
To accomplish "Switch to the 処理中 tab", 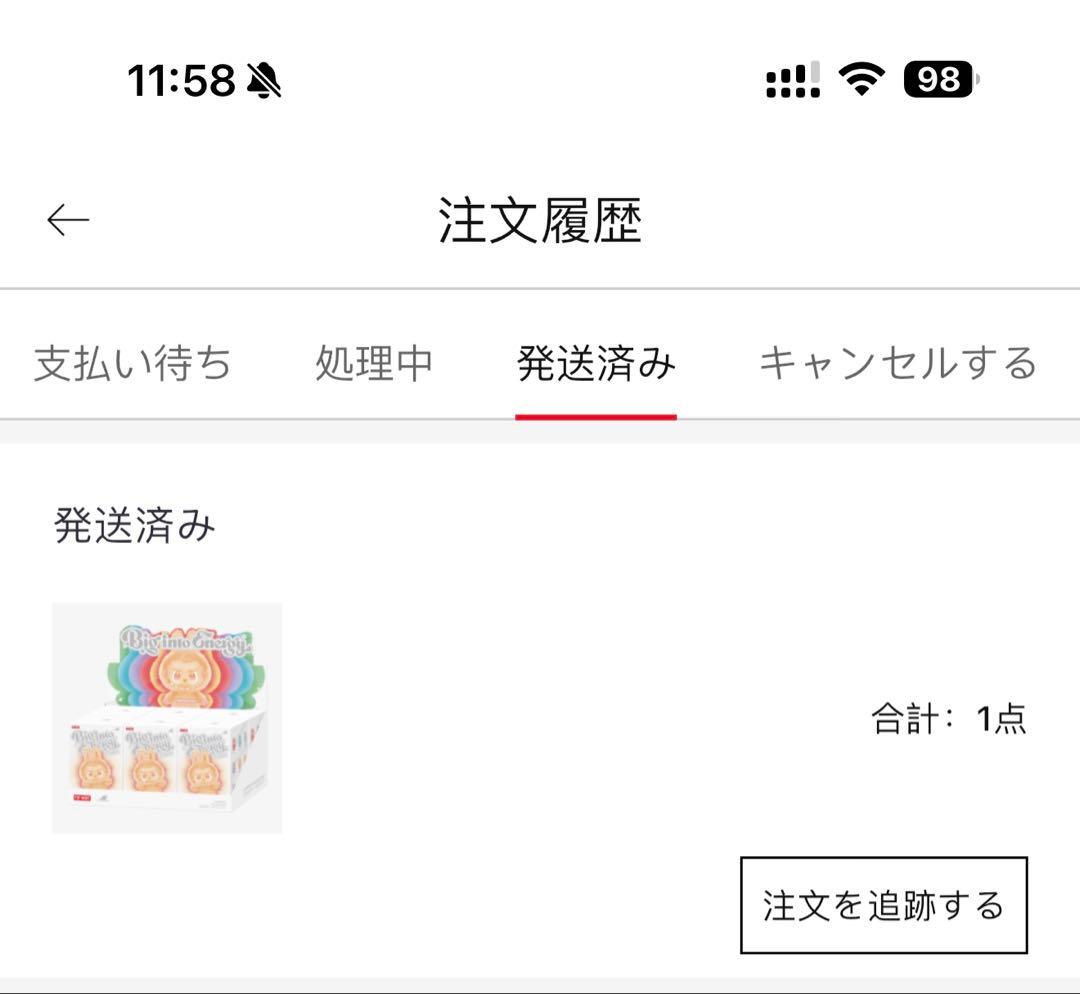I will tap(373, 363).
